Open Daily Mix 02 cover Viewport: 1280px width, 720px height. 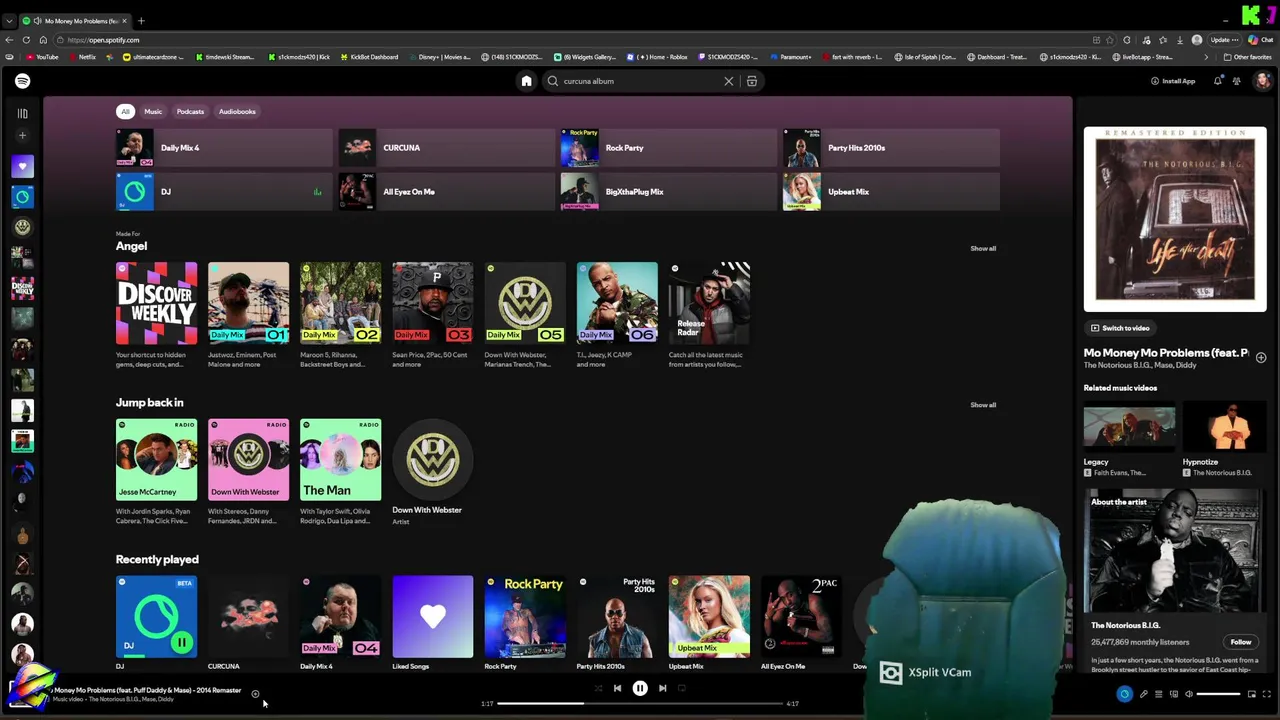(x=340, y=303)
